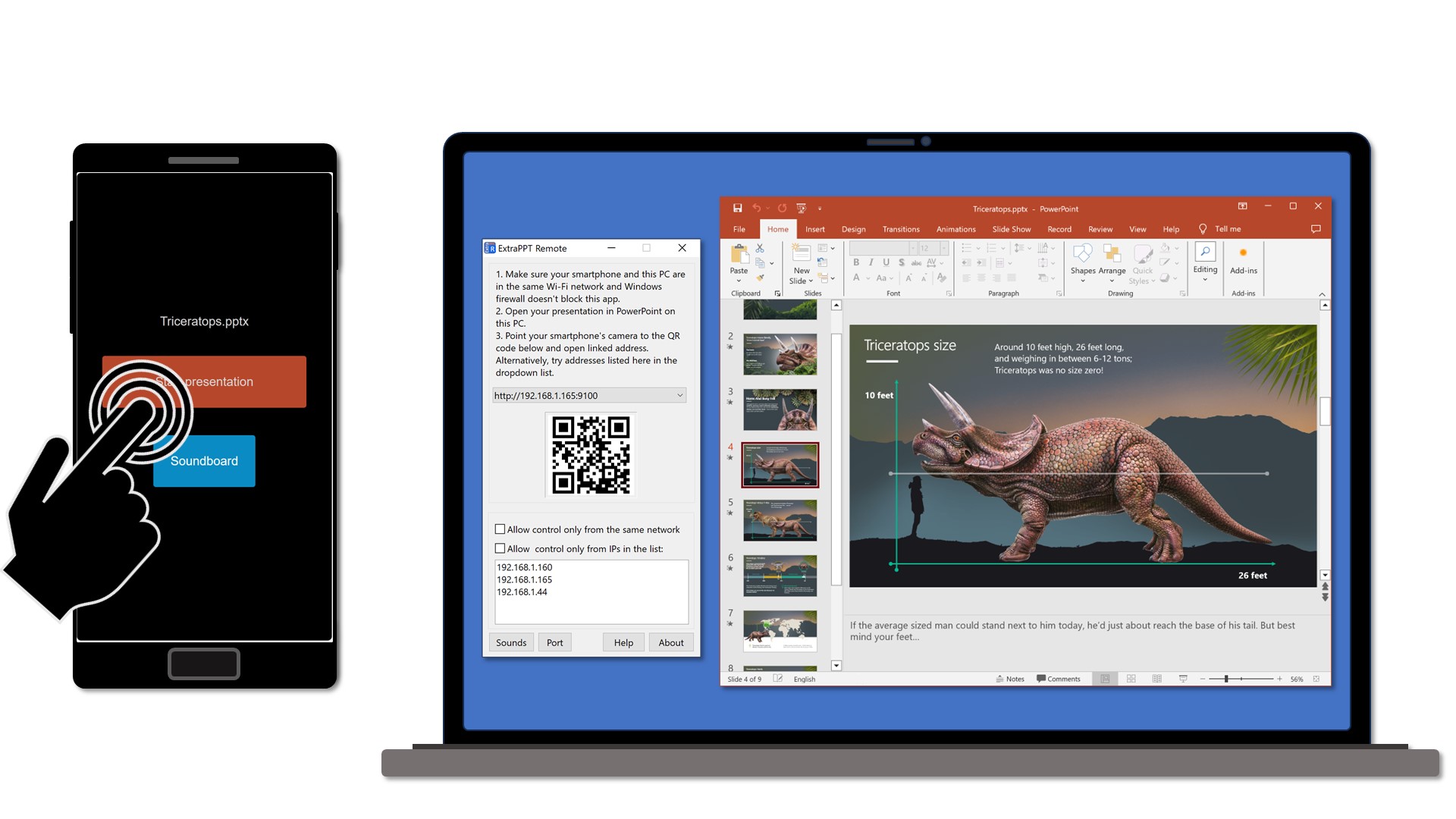Expand the New Slide dropdown arrow
The height and width of the screenshot is (819, 1456).
pos(811,281)
